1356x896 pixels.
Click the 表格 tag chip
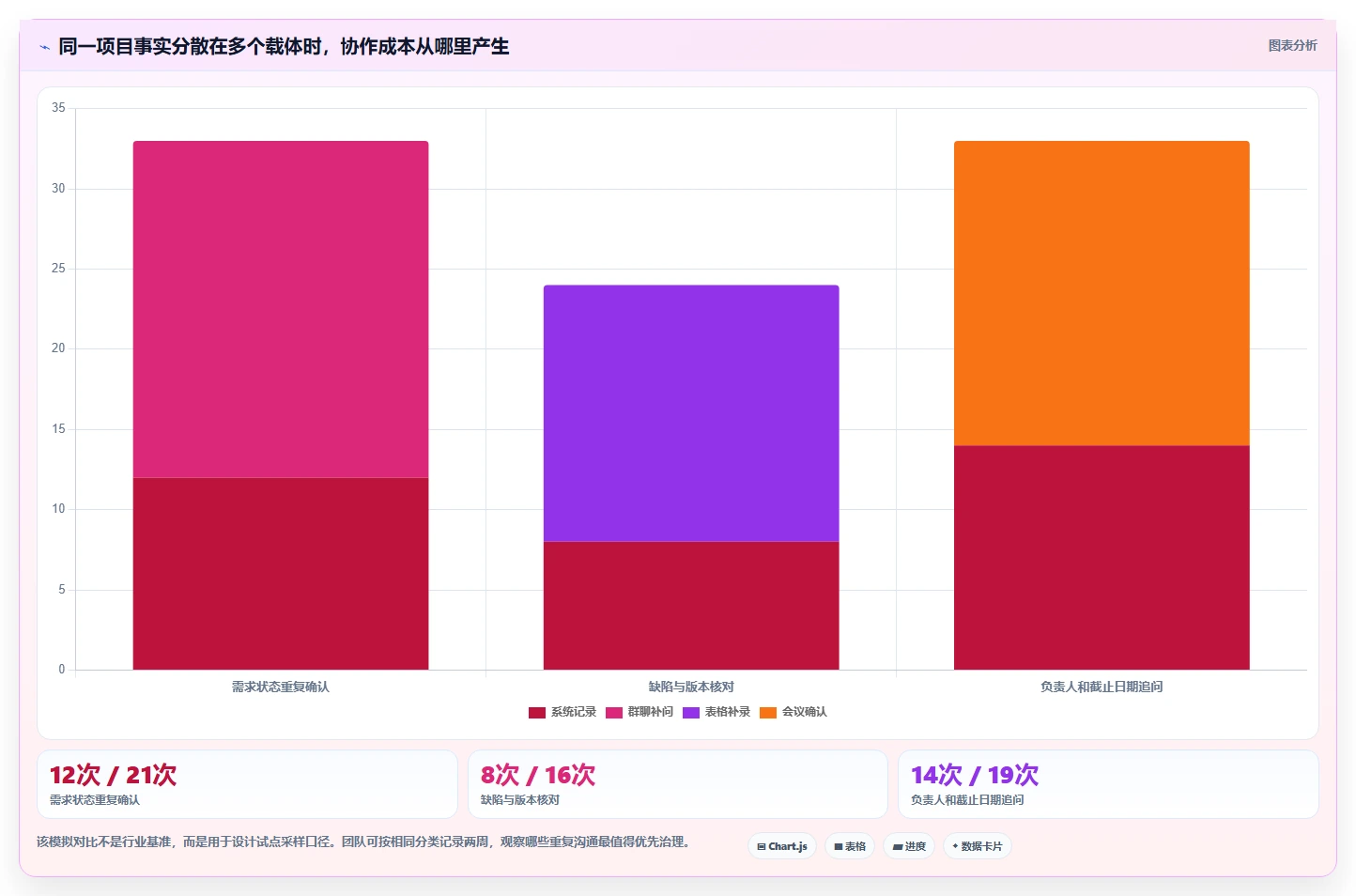click(850, 846)
